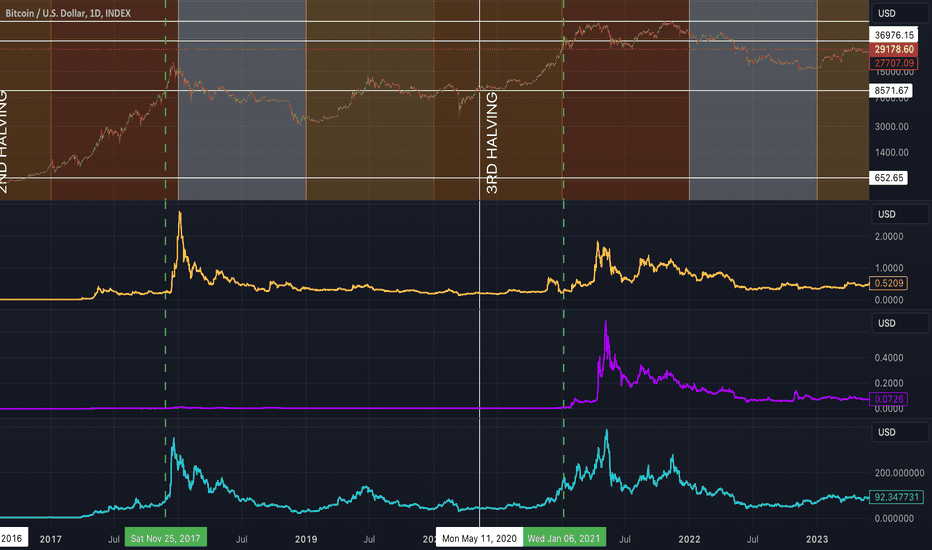932x550 pixels.
Task: Click the 0.2000 scale label in purple pane
Action: tap(889, 384)
